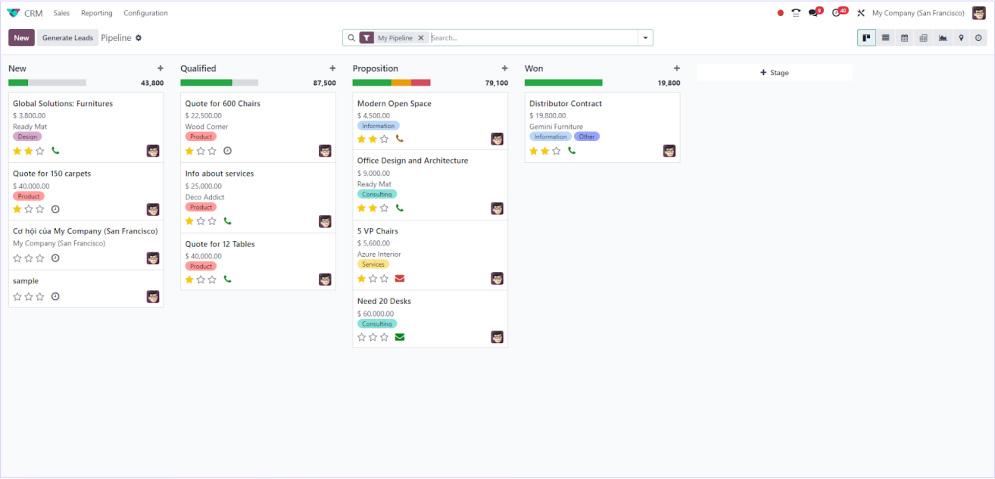This screenshot has width=995, height=479.
Task: Click the red recording status dot
Action: [781, 13]
